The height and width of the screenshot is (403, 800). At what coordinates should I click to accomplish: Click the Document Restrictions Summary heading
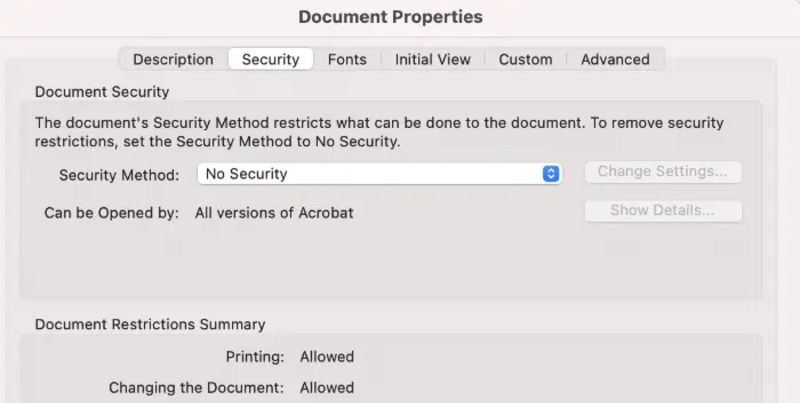tap(150, 324)
